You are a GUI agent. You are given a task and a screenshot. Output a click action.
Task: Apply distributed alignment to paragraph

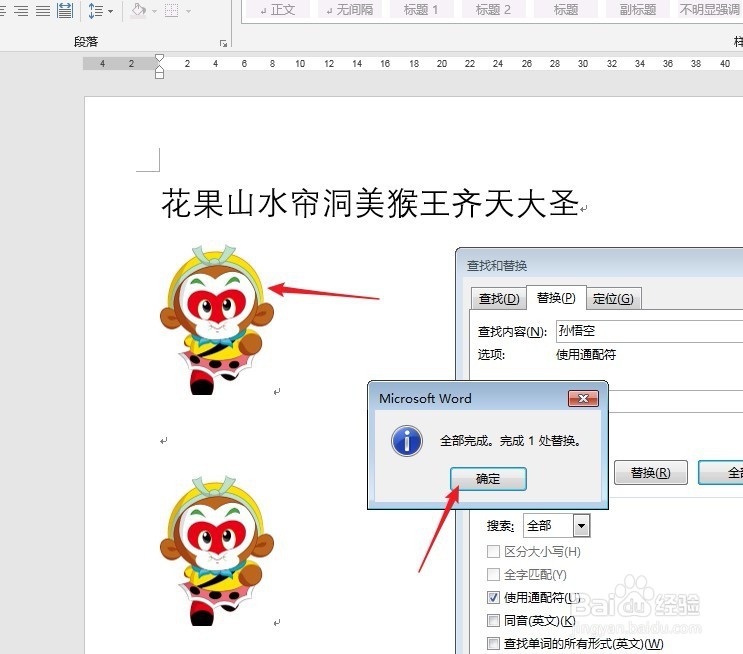tap(65, 10)
